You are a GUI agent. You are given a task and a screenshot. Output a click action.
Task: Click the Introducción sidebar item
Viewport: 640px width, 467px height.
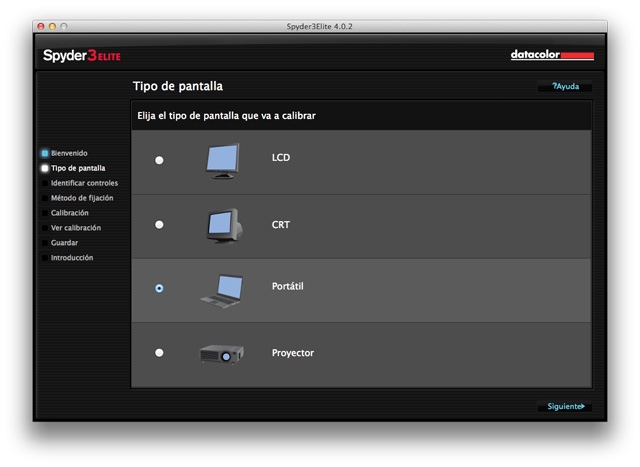click(x=72, y=258)
